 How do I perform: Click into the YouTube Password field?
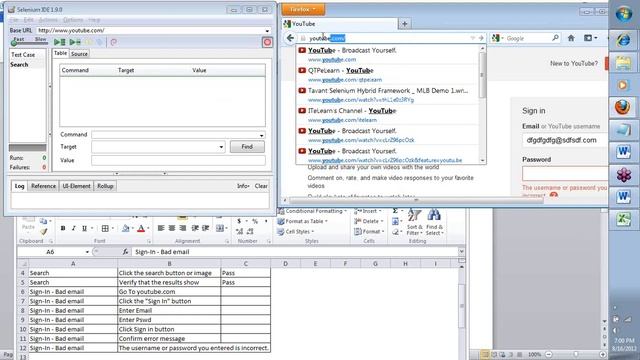[x=565, y=173]
